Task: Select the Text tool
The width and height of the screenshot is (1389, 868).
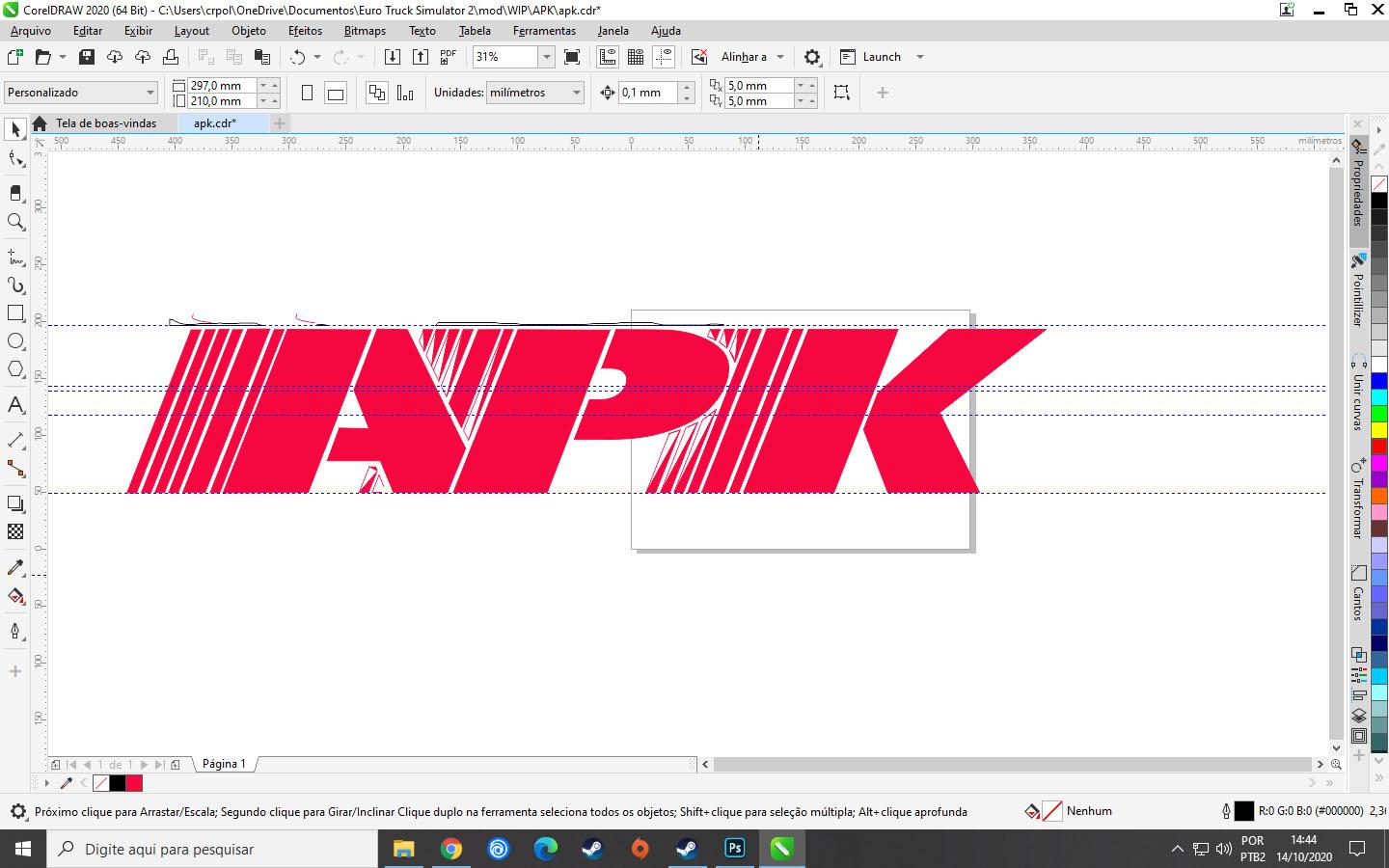Action: [15, 405]
